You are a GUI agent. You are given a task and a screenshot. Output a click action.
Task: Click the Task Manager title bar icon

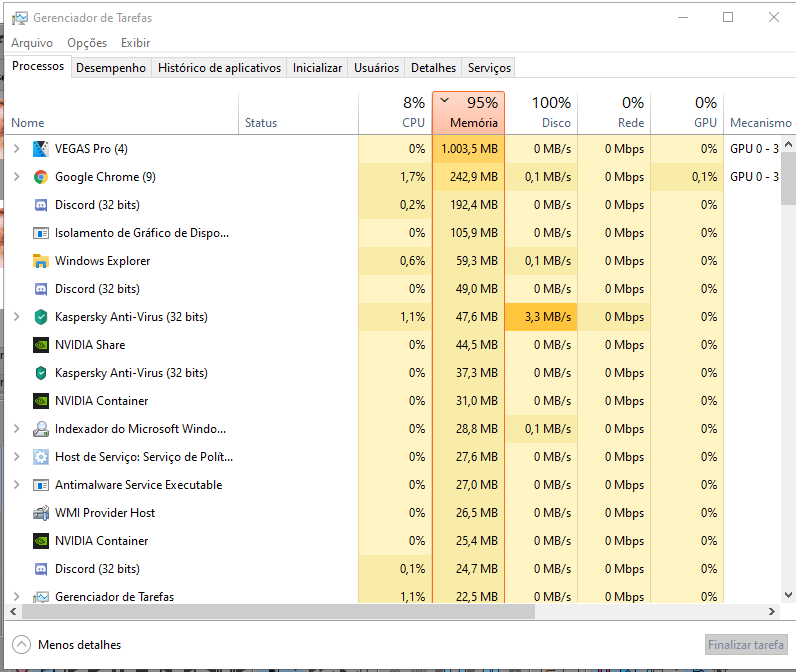pos(20,18)
